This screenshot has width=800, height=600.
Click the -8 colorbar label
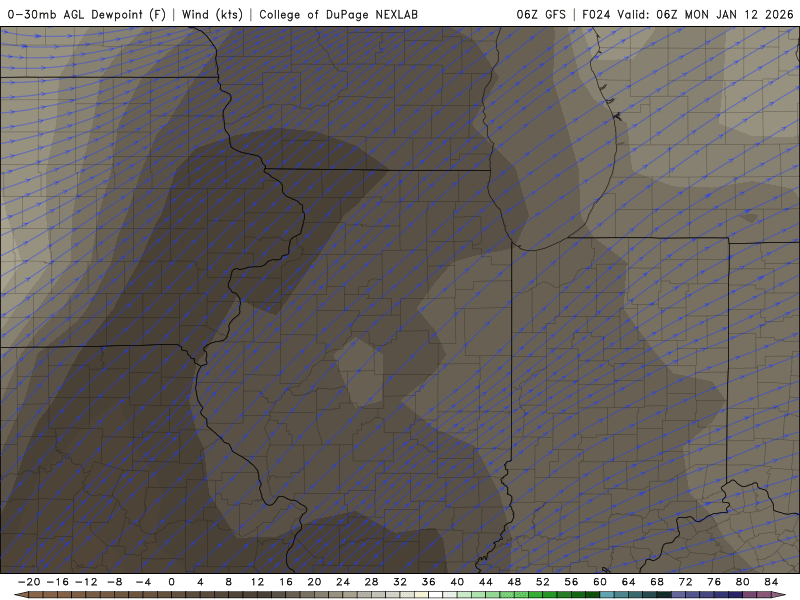coord(115,582)
